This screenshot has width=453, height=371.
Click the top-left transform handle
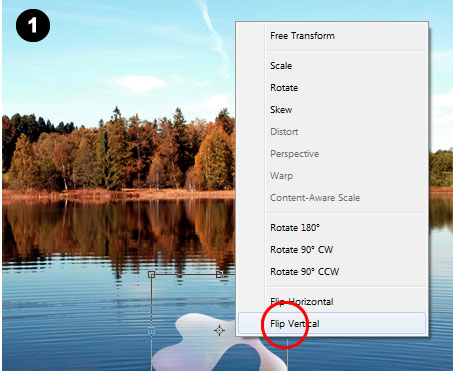152,274
